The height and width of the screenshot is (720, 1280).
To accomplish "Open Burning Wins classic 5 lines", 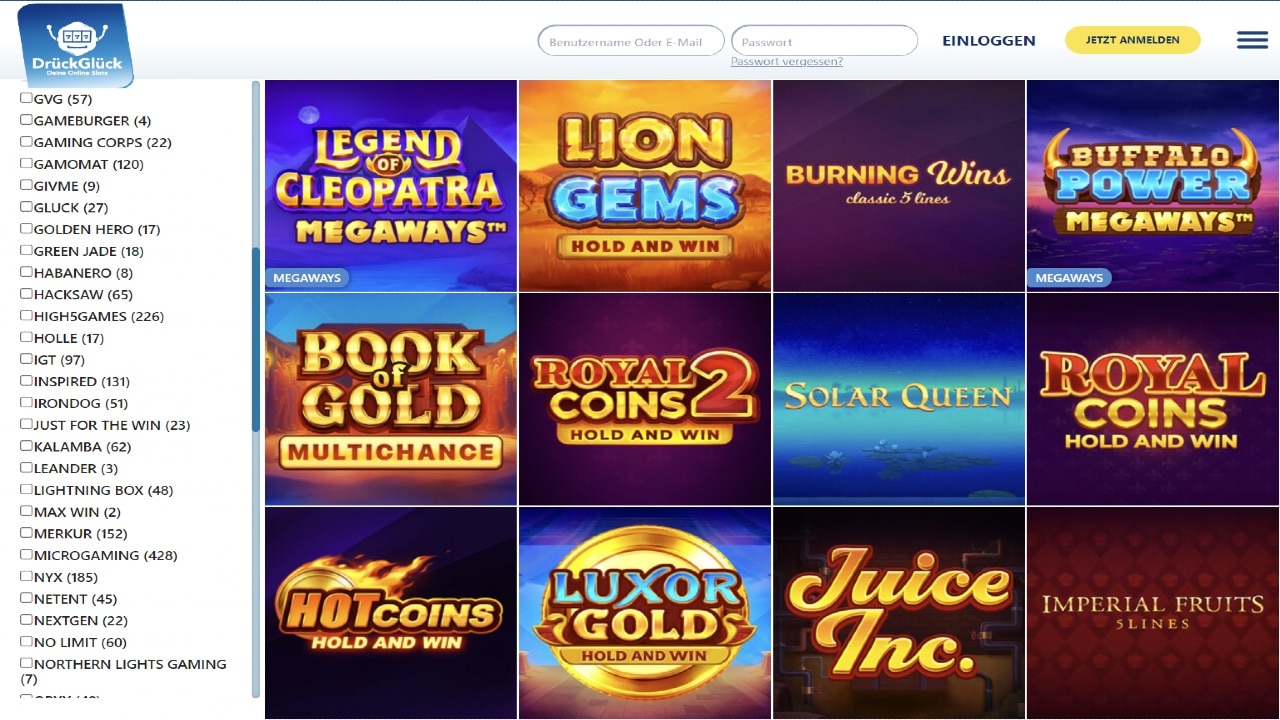I will (899, 186).
